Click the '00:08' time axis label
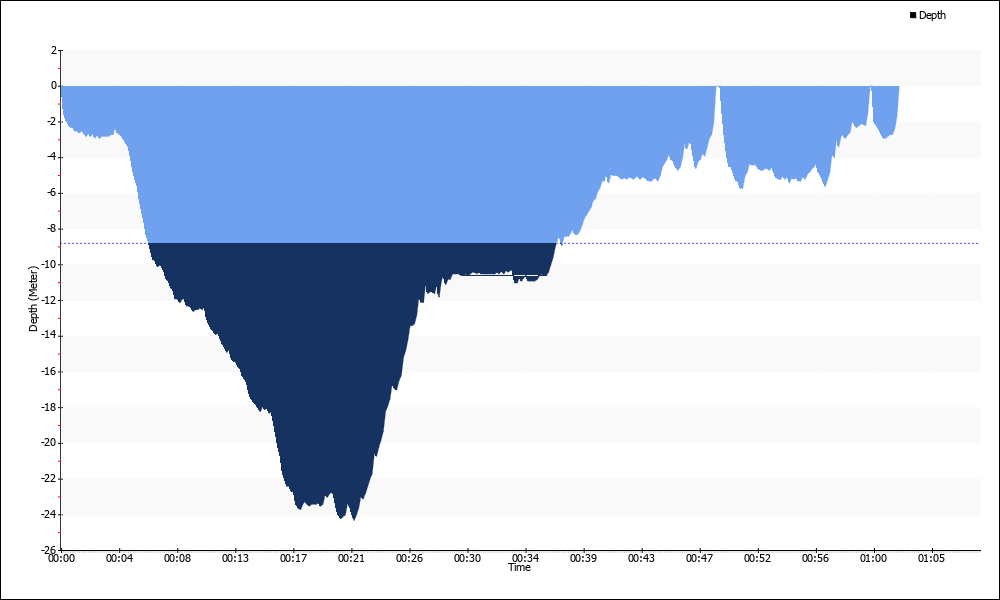The image size is (1000, 600). (x=177, y=559)
